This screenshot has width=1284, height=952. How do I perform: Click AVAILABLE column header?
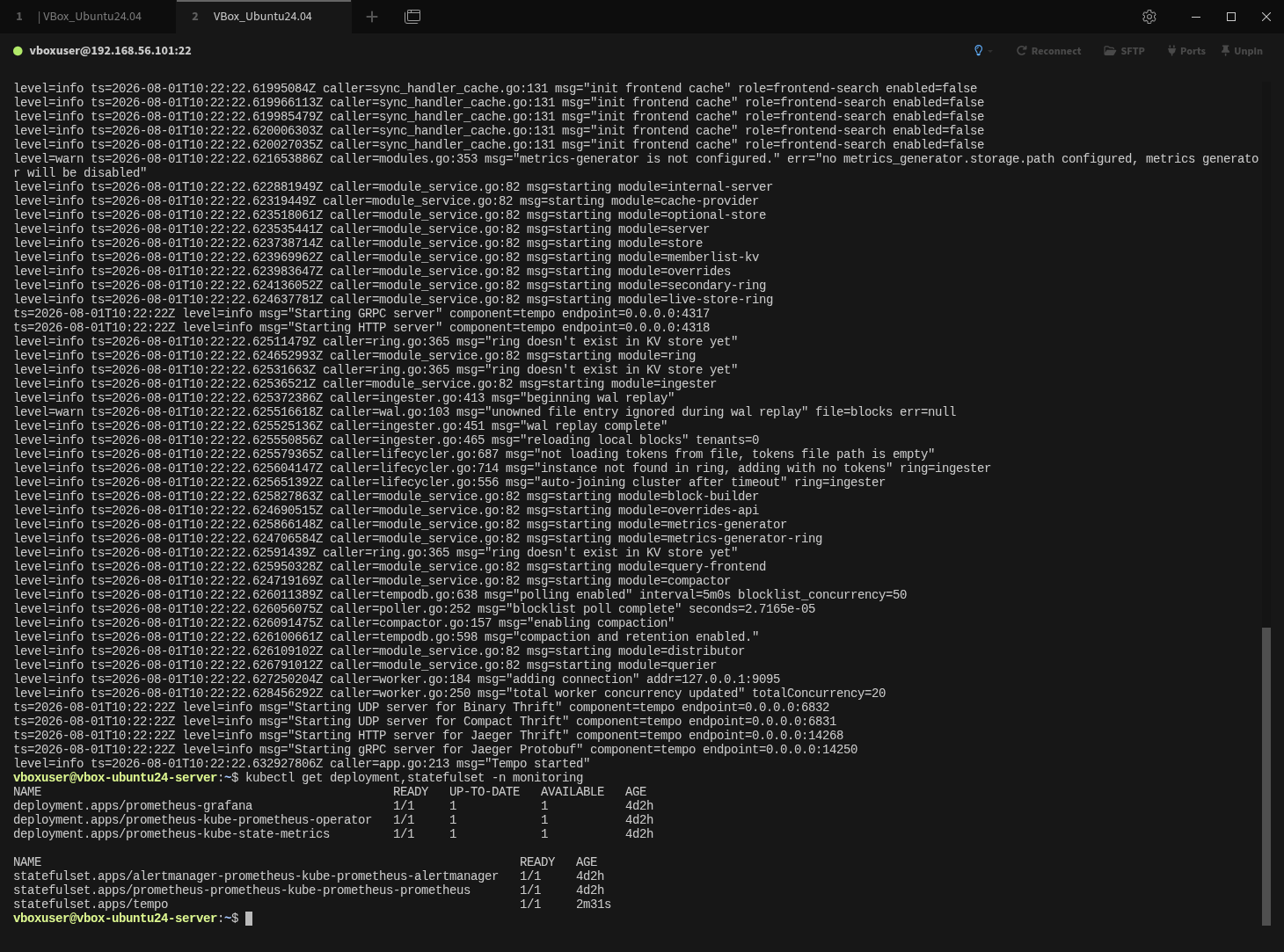[x=573, y=792]
